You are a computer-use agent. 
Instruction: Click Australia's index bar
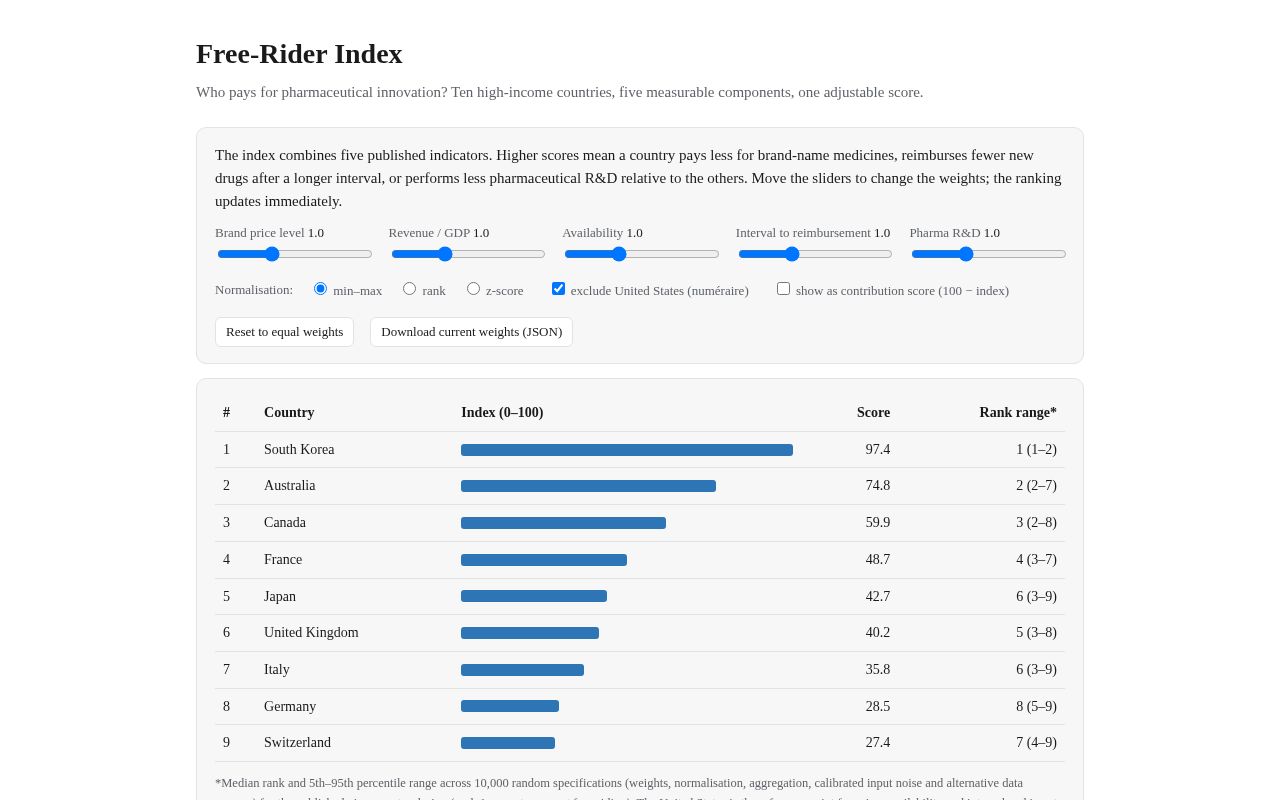coord(588,486)
